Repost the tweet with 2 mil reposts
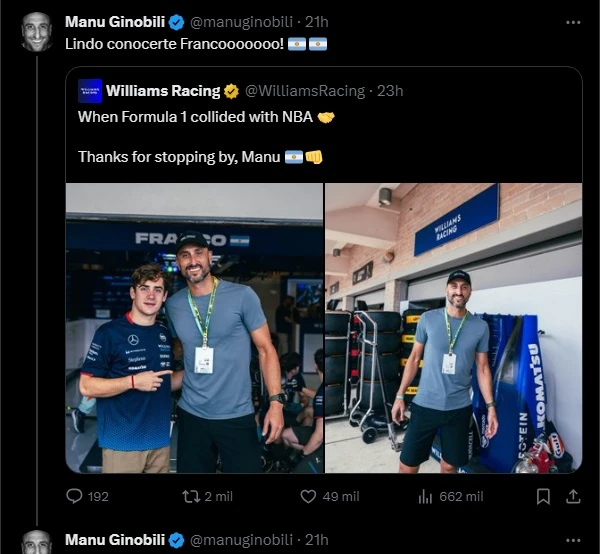This screenshot has height=554, width=600. (x=188, y=496)
